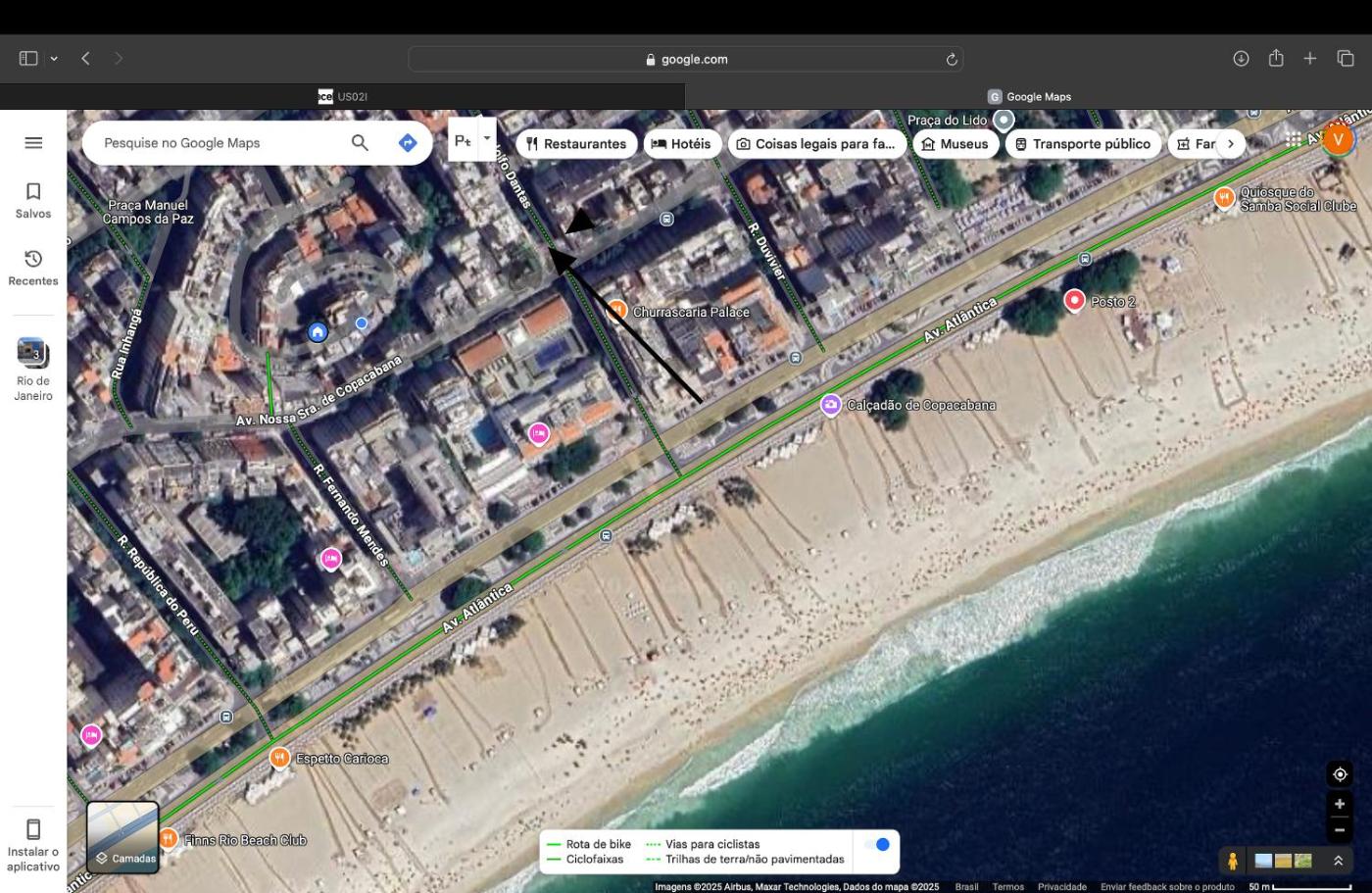Viewport: 1372px width, 893px height.
Task: Open Recentes history in sidebar
Action: (x=33, y=268)
